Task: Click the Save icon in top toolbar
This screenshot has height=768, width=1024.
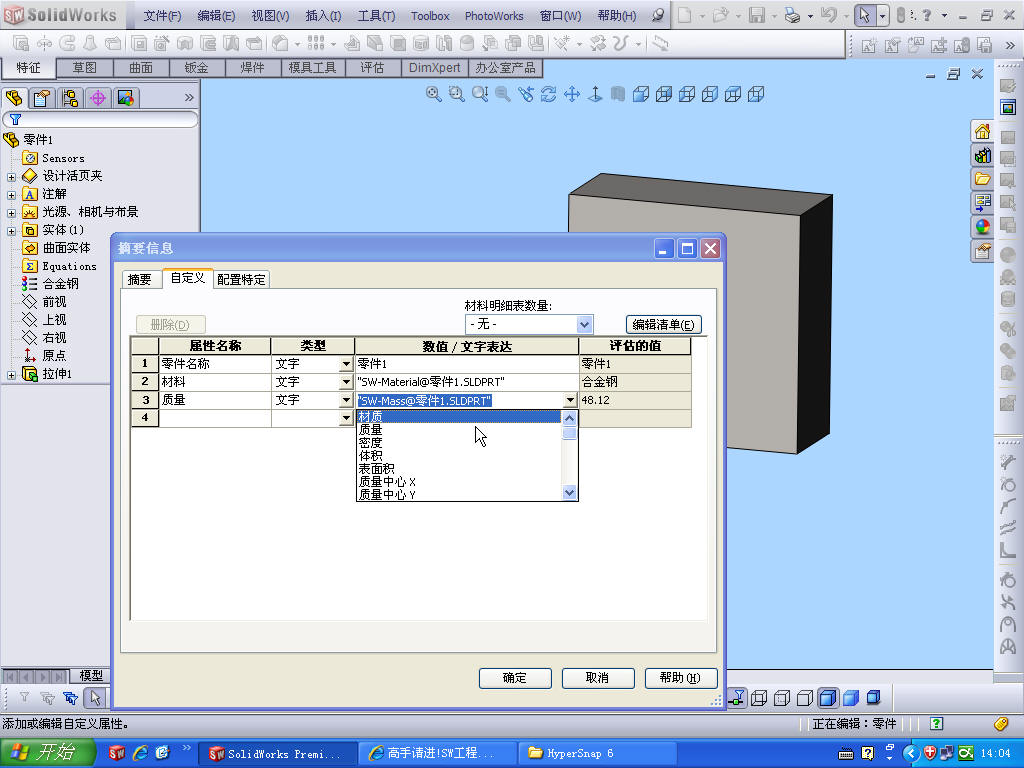Action: 757,15
